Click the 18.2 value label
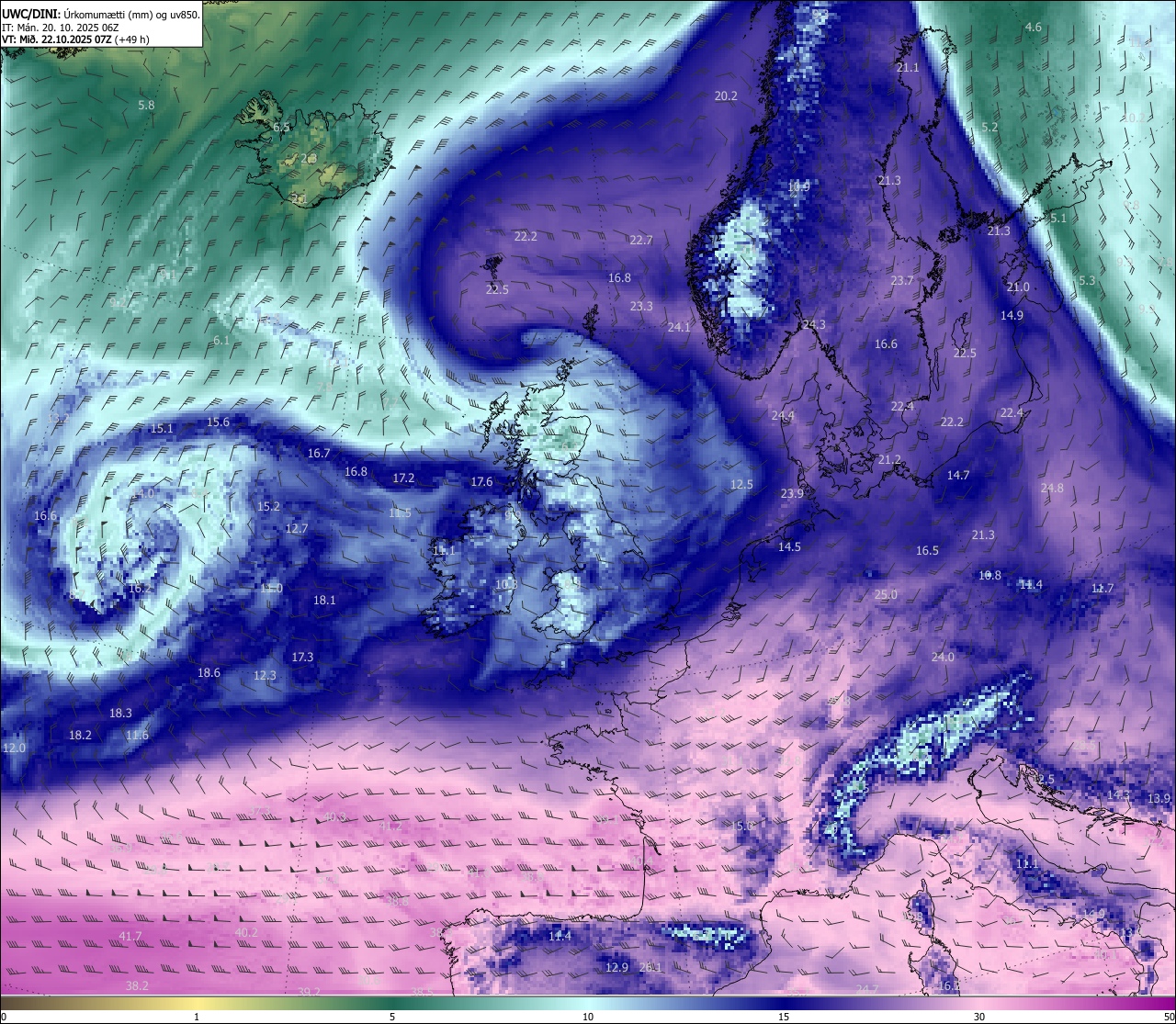 80,736
